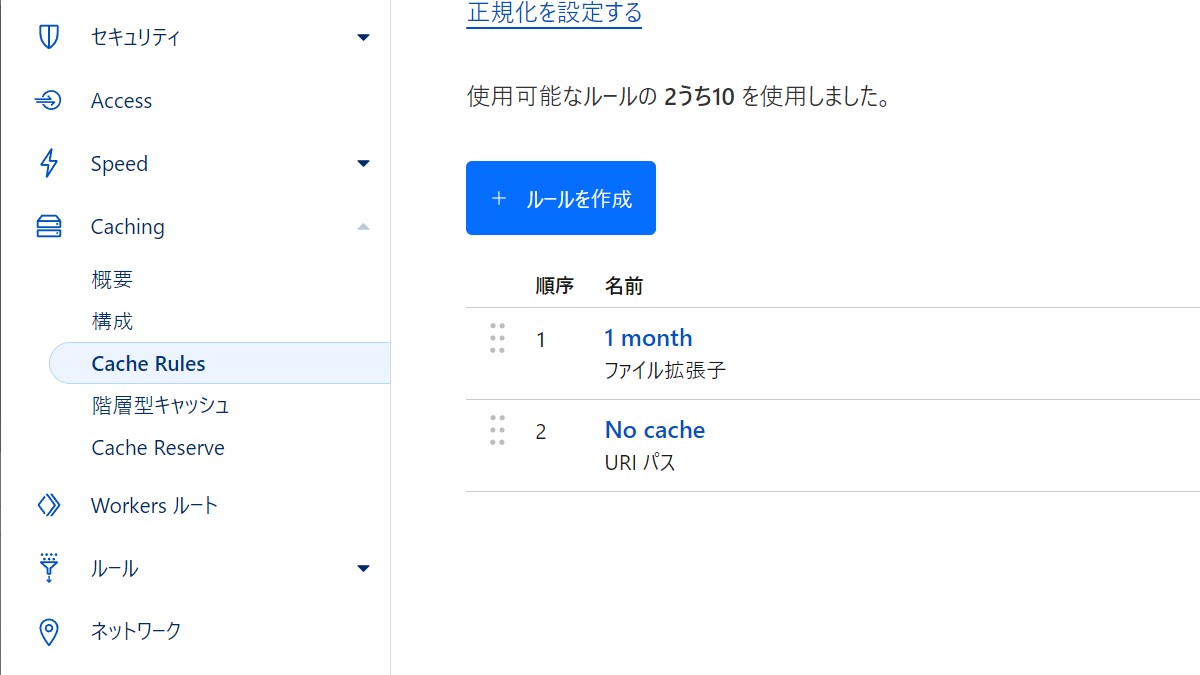Click the ルール funnel icon
The height and width of the screenshot is (675, 1200).
pos(48,568)
